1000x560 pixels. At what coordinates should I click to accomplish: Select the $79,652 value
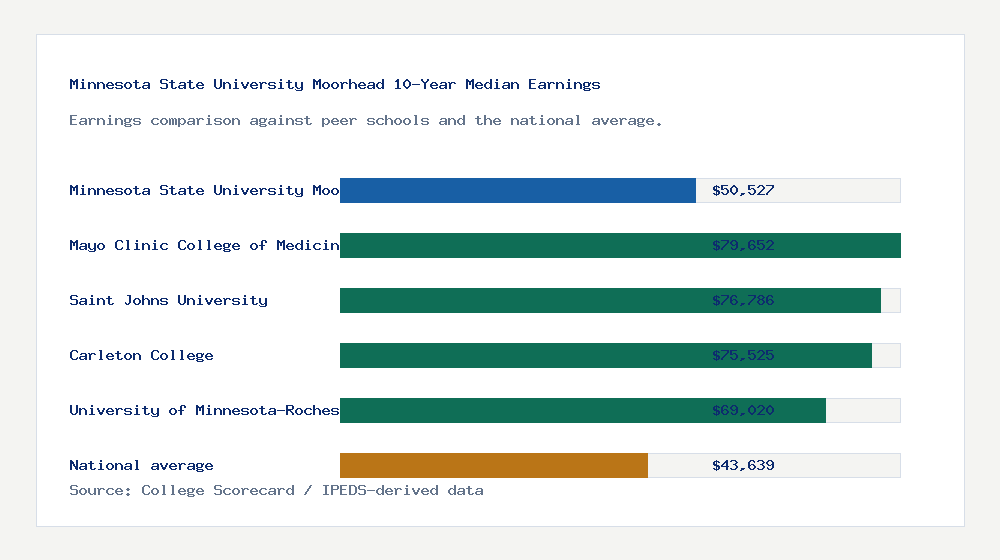(x=743, y=246)
